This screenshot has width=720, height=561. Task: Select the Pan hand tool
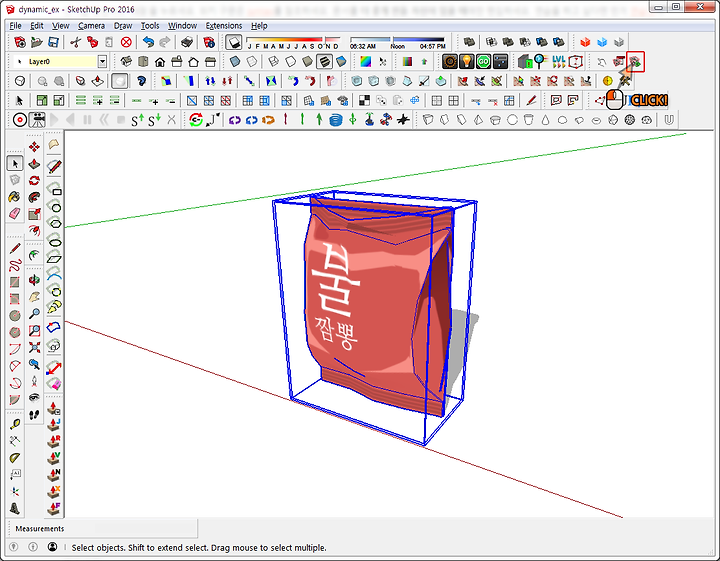click(x=34, y=297)
